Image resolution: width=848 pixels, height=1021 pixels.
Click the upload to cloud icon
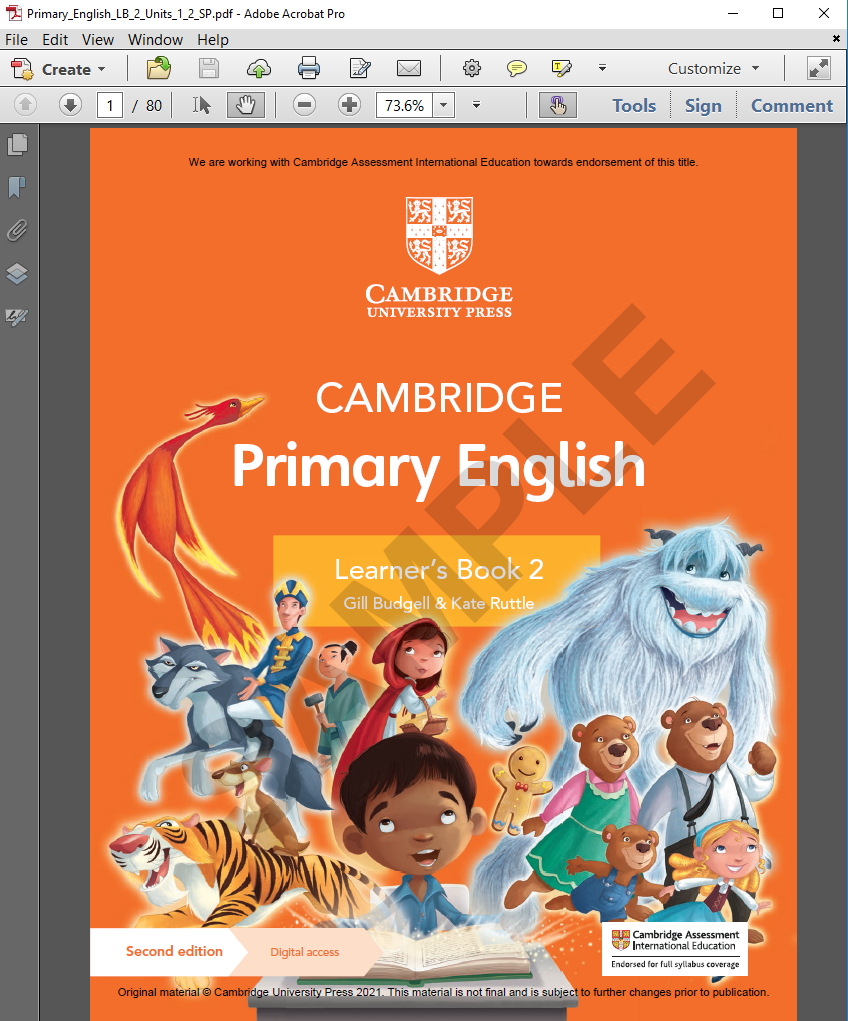[x=259, y=69]
